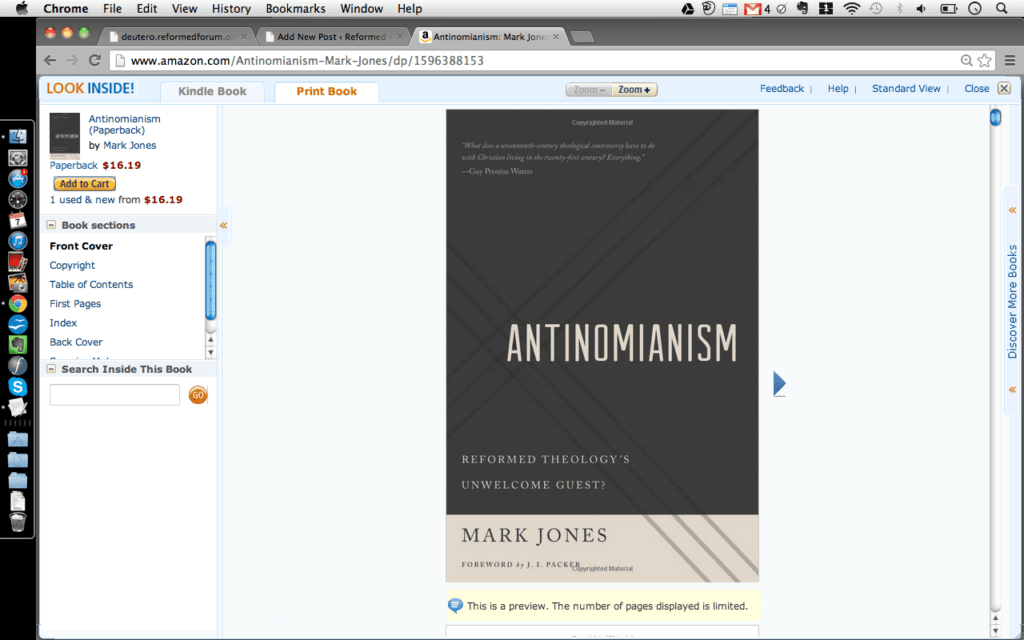Add book to cart

pyautogui.click(x=84, y=184)
